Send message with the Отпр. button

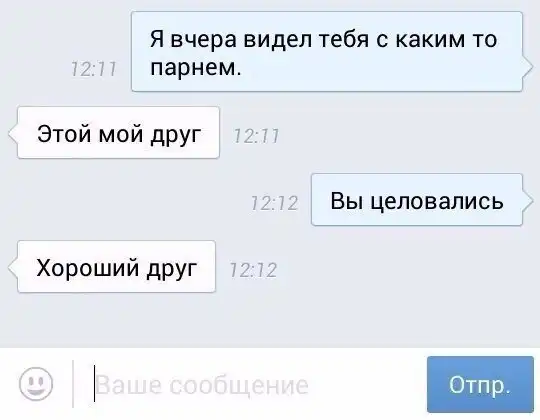[480, 384]
